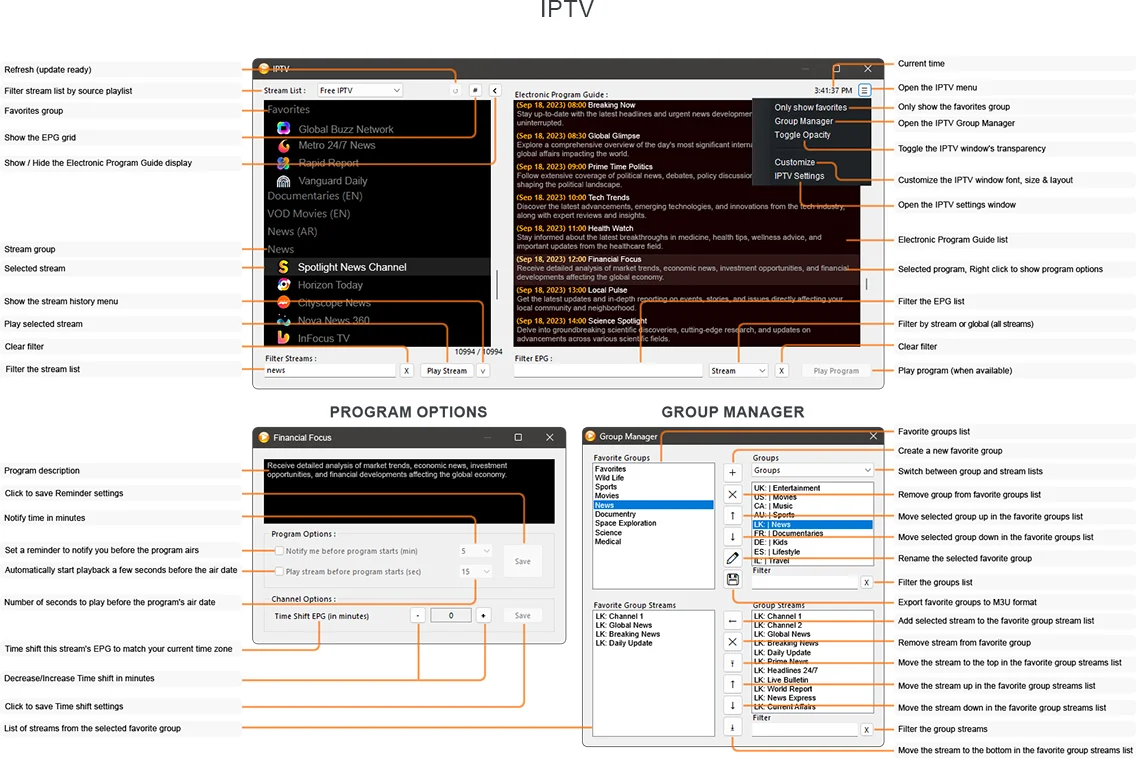Click the Horizon Today channel logo

coord(284,285)
